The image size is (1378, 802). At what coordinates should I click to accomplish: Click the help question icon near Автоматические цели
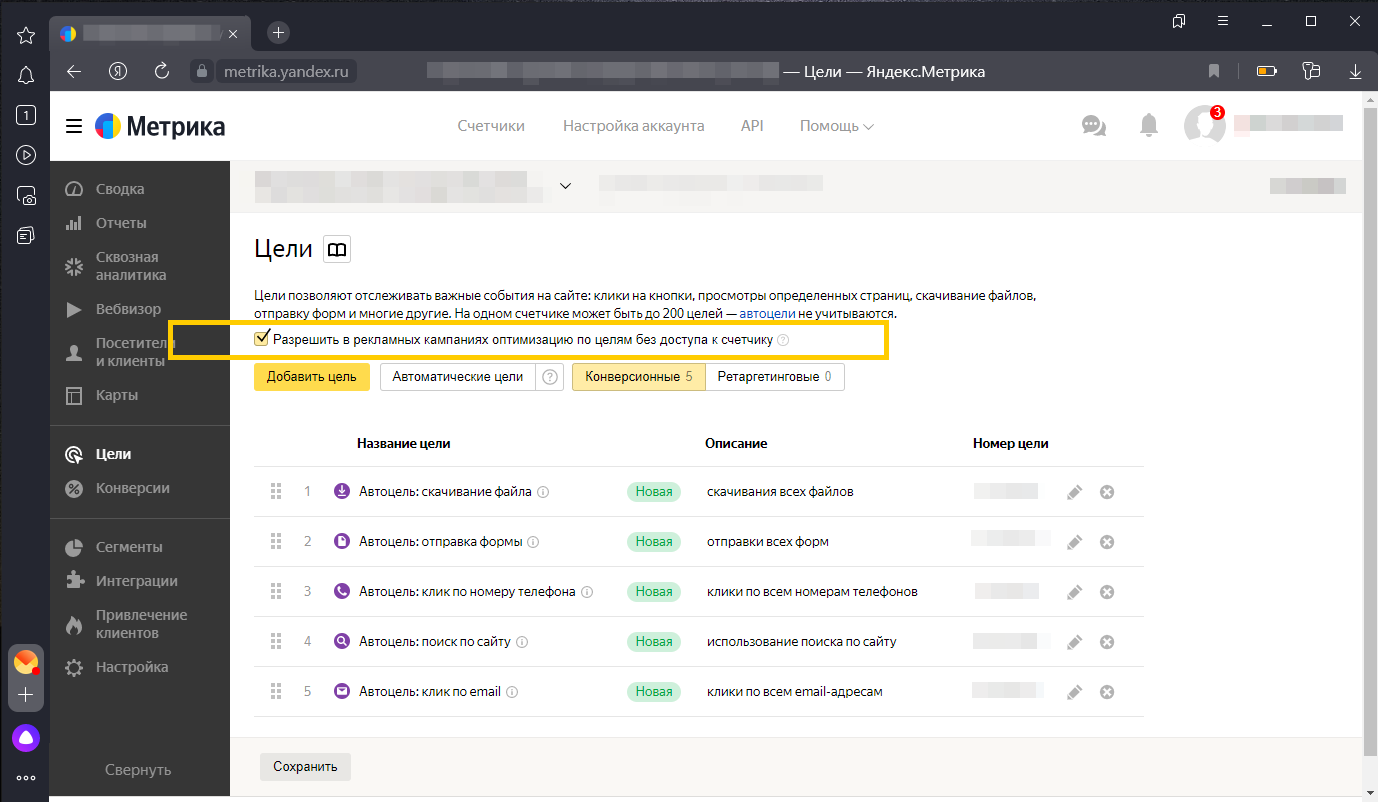(550, 377)
